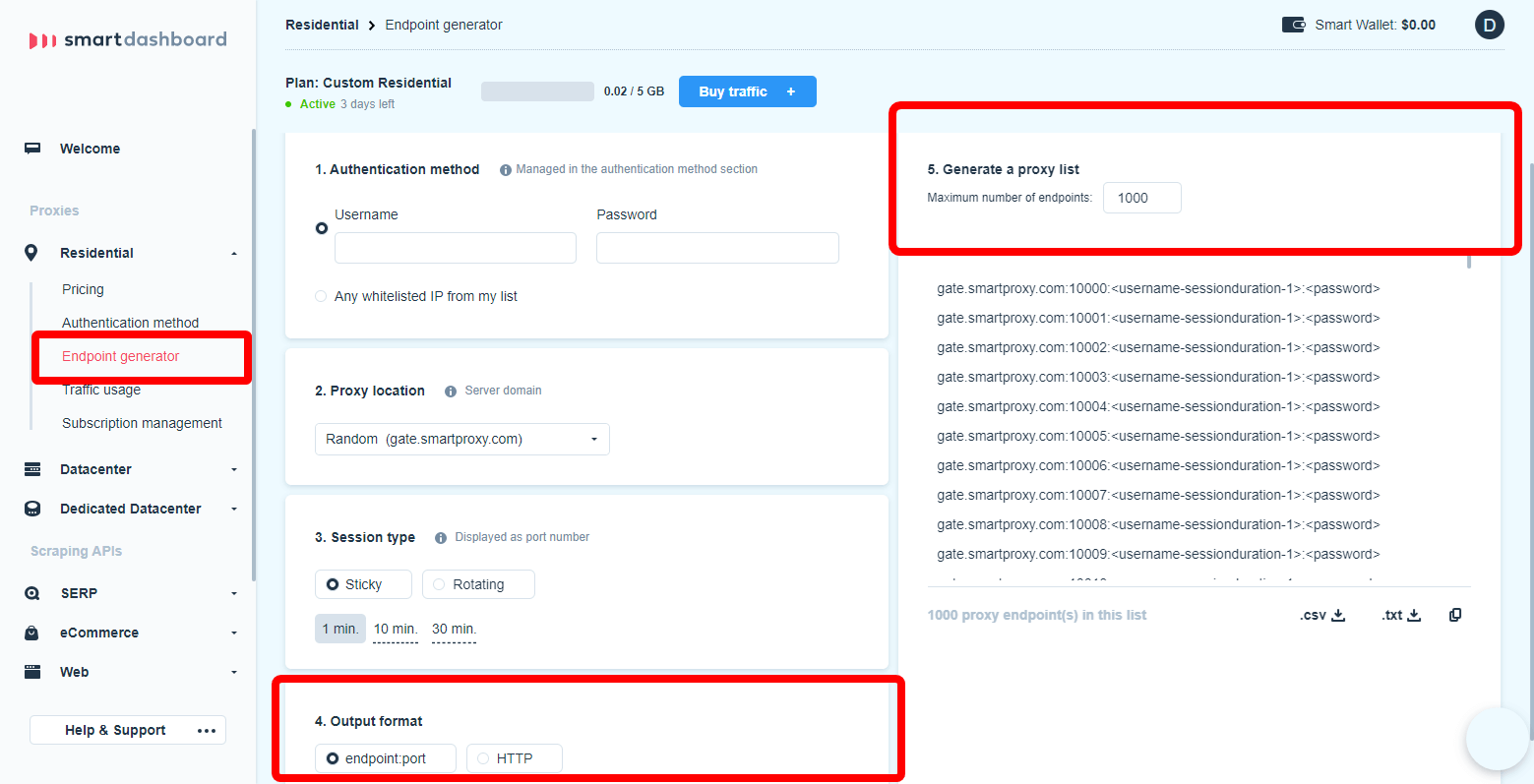Open Endpoint generator menu item
1534x784 pixels.
[120, 356]
